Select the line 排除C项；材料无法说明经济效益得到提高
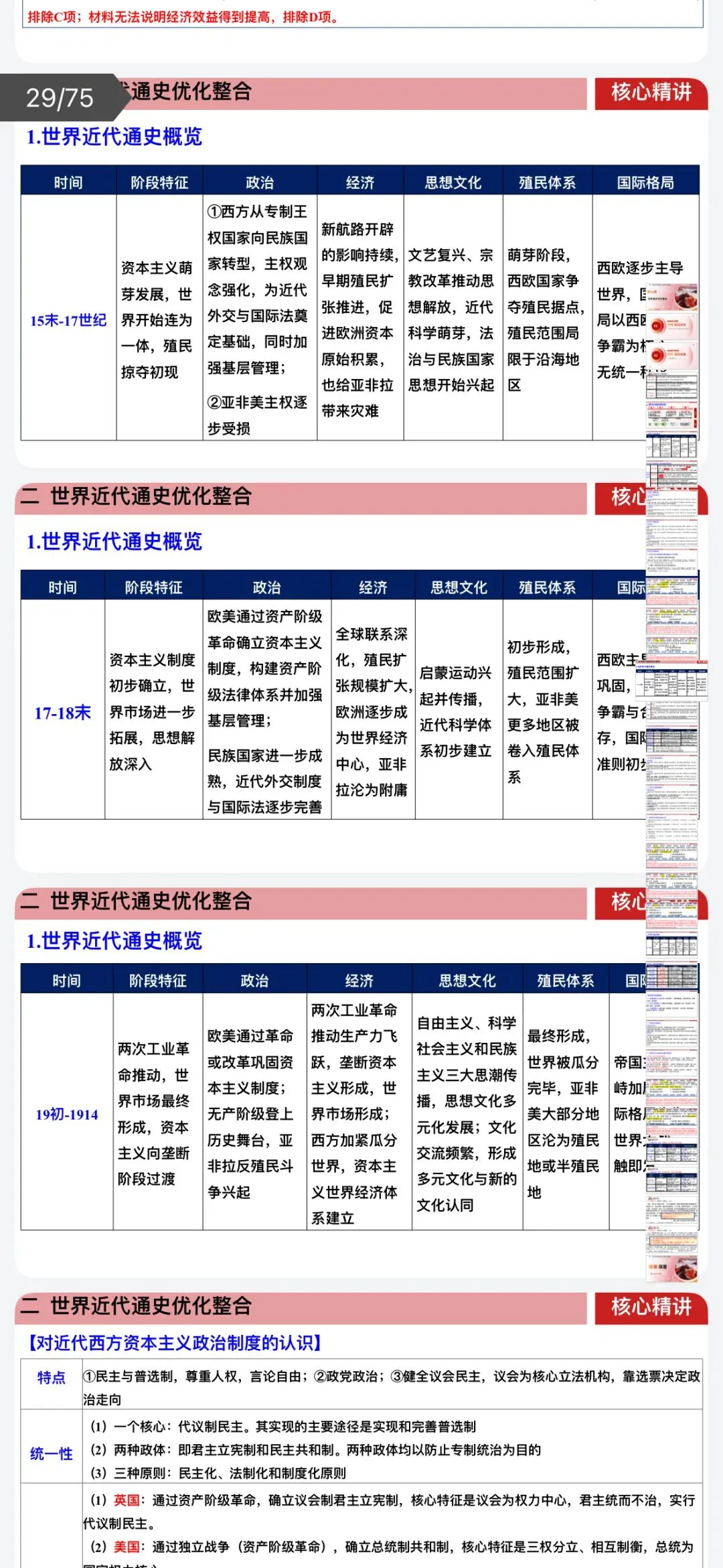This screenshot has width=723, height=1568. point(183,17)
